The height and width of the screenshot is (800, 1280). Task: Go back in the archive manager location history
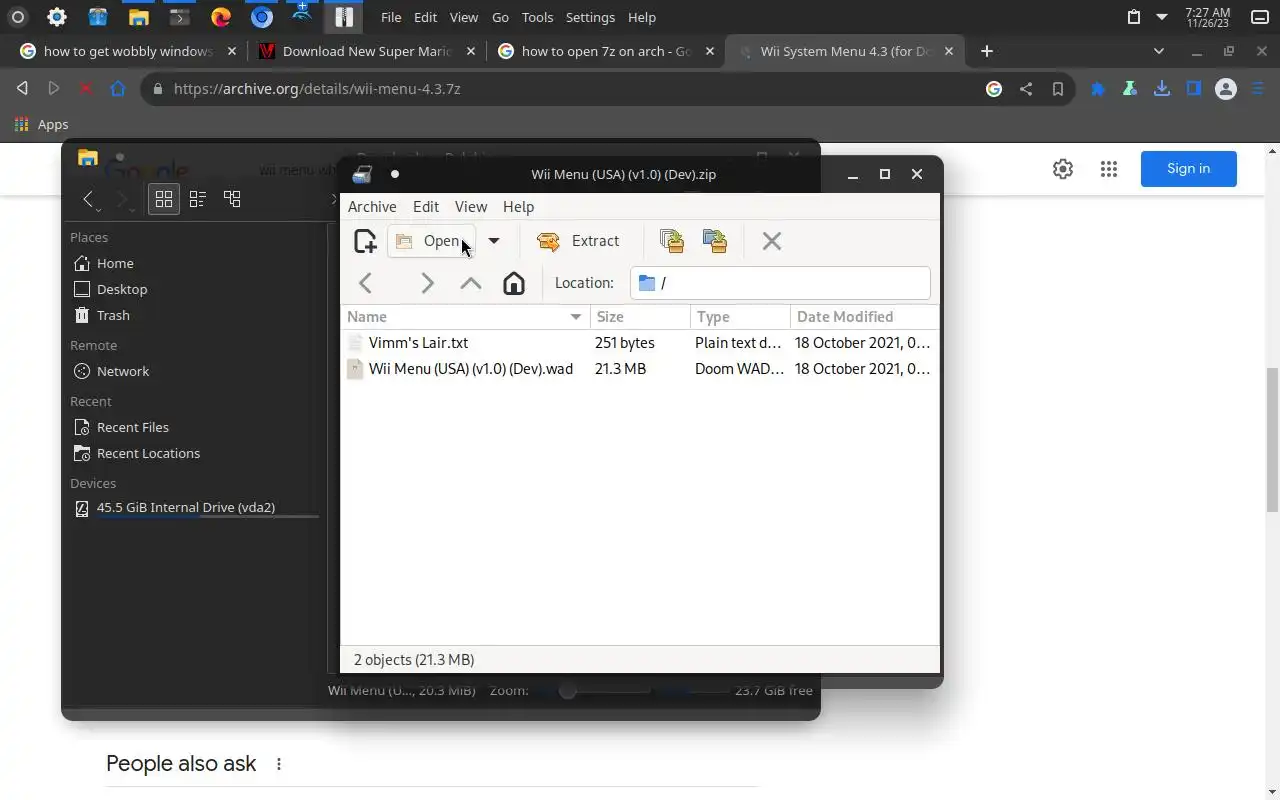[365, 283]
